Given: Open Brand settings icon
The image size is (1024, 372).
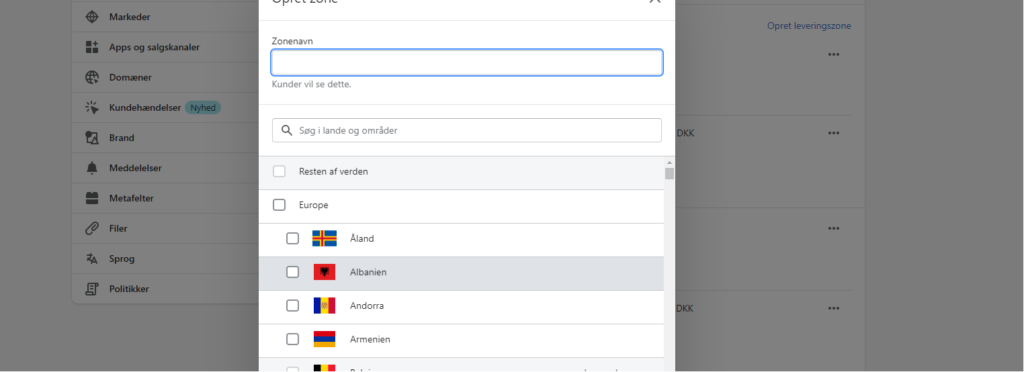Looking at the screenshot, I should click(x=92, y=138).
